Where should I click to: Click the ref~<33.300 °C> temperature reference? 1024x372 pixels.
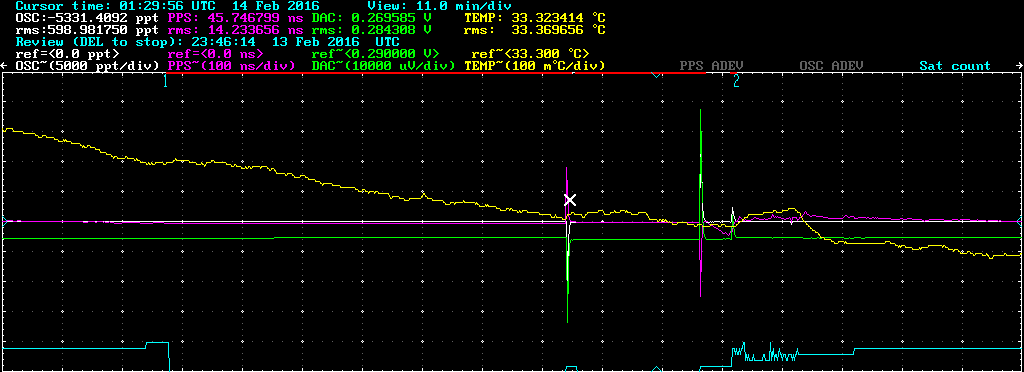pos(531,54)
